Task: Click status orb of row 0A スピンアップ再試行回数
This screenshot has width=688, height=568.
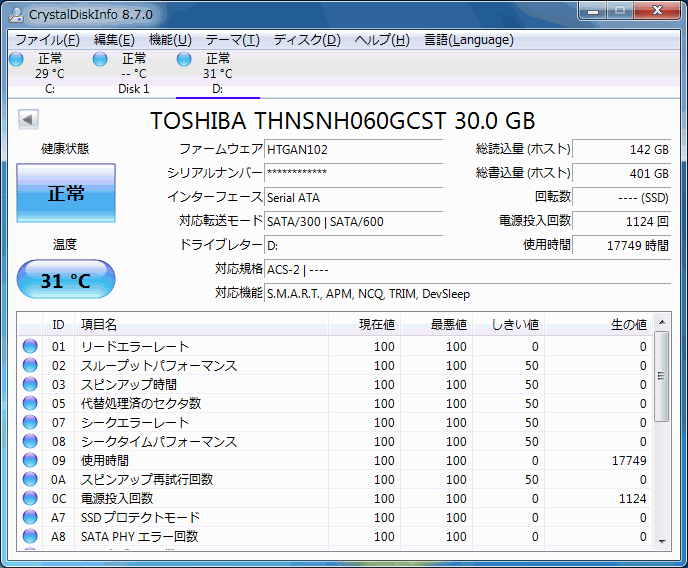Action: (x=30, y=479)
